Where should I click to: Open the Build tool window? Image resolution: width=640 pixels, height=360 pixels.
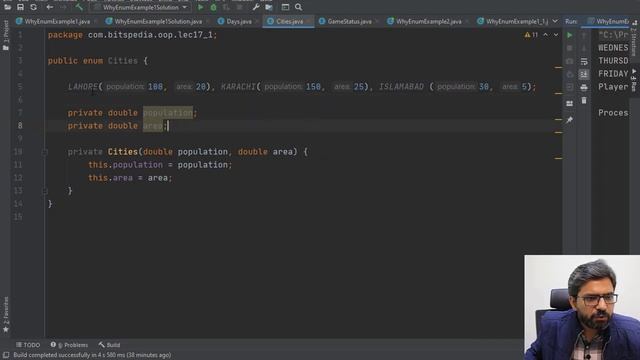109,345
